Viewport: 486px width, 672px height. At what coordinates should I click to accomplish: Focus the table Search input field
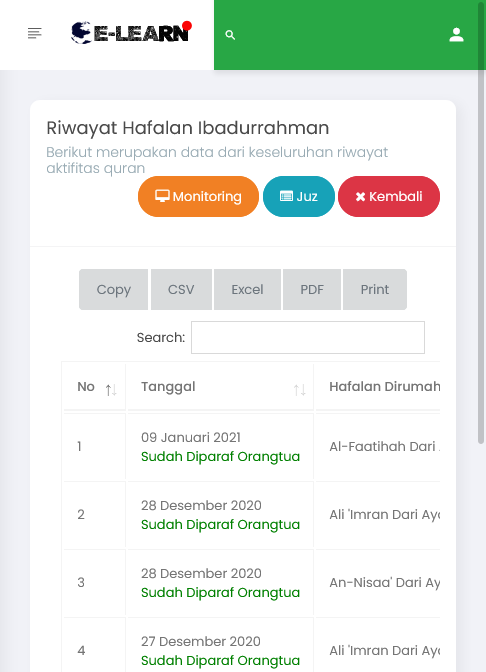[308, 337]
